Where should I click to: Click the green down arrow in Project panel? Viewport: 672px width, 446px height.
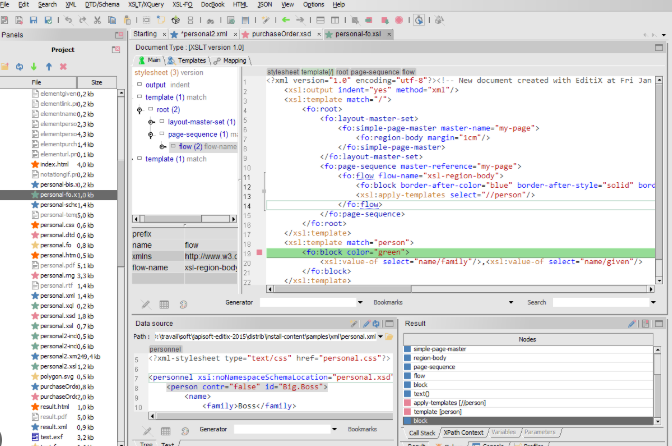(34, 66)
